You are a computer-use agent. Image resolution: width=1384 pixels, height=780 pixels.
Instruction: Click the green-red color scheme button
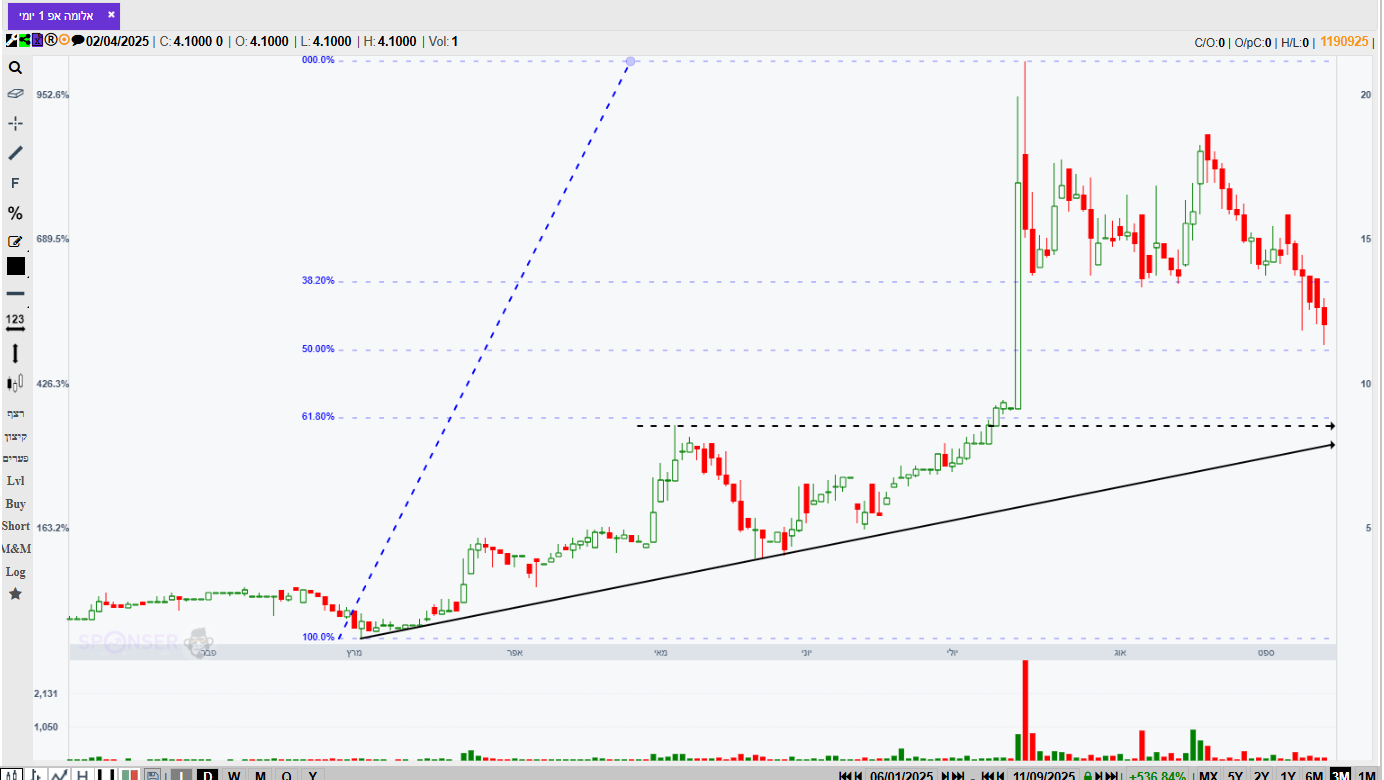(129, 775)
